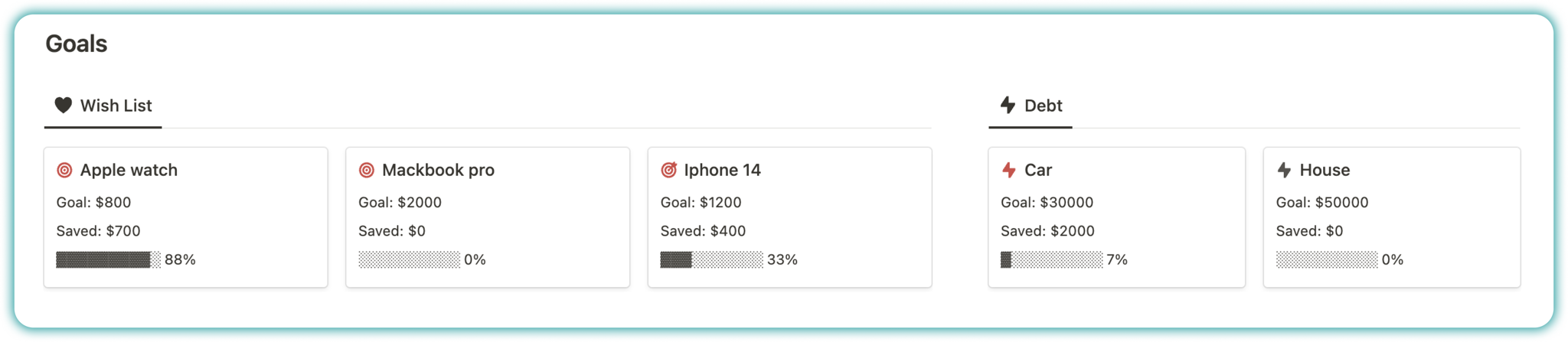The height and width of the screenshot is (342, 1568).
Task: Click the target icon on Apple watch card
Action: [x=64, y=170]
